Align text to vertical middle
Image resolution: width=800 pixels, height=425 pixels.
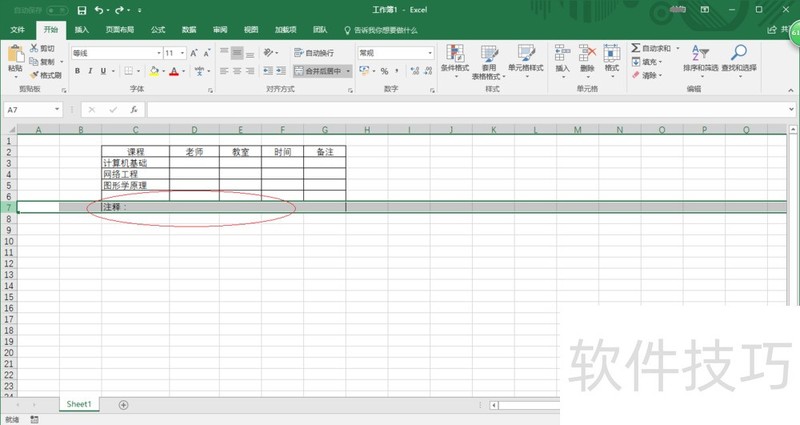click(x=237, y=53)
